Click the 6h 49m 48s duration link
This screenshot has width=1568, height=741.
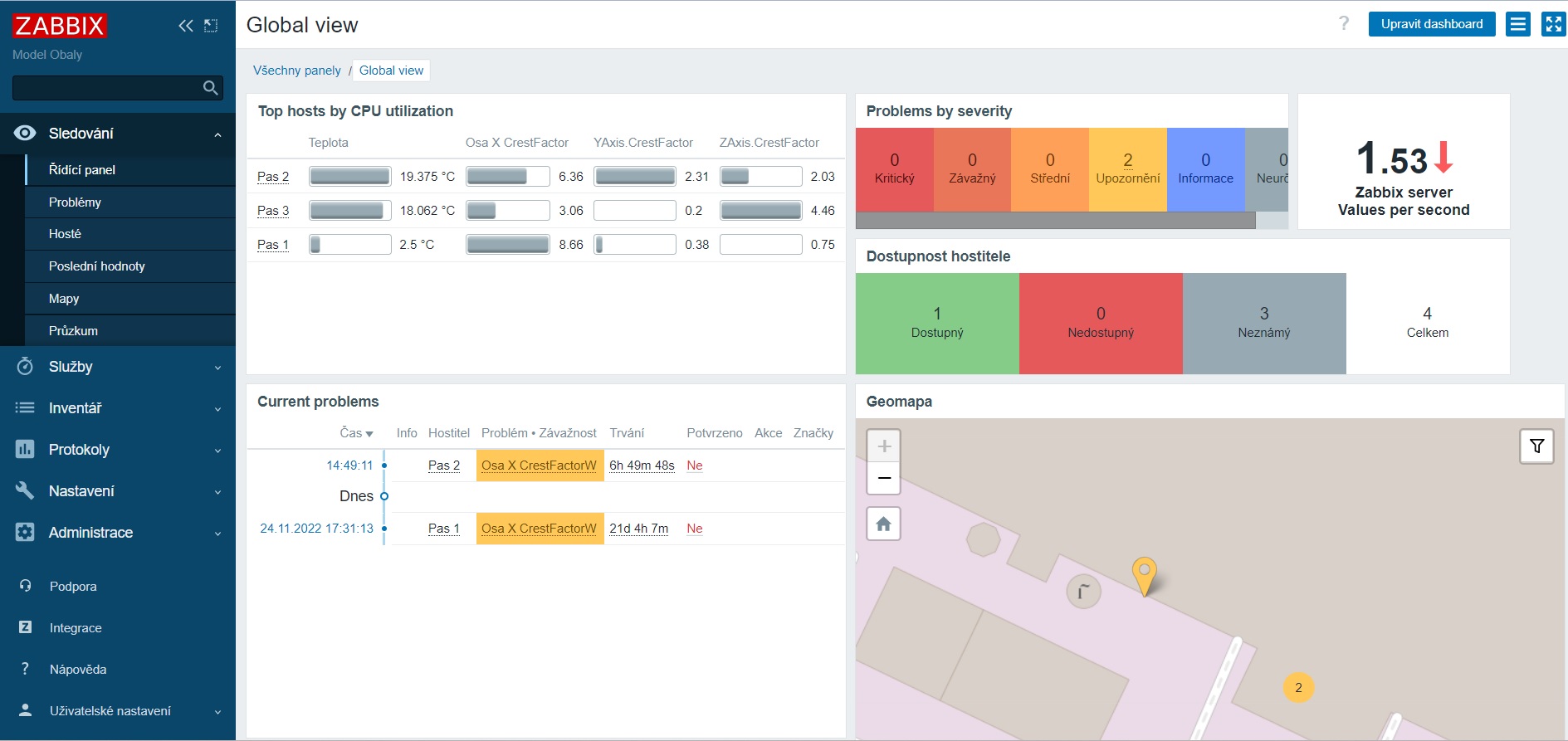point(642,466)
